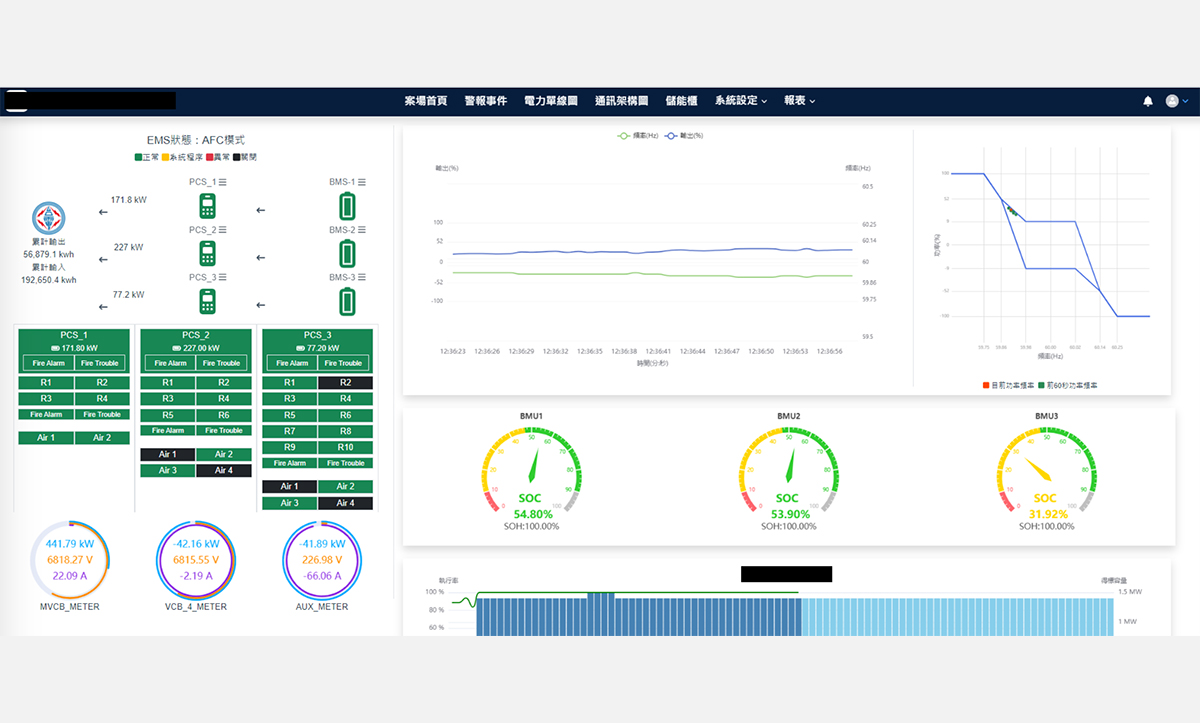Toggle the 頻率(Hz) series in chart legend
1200x723 pixels.
[x=638, y=135]
